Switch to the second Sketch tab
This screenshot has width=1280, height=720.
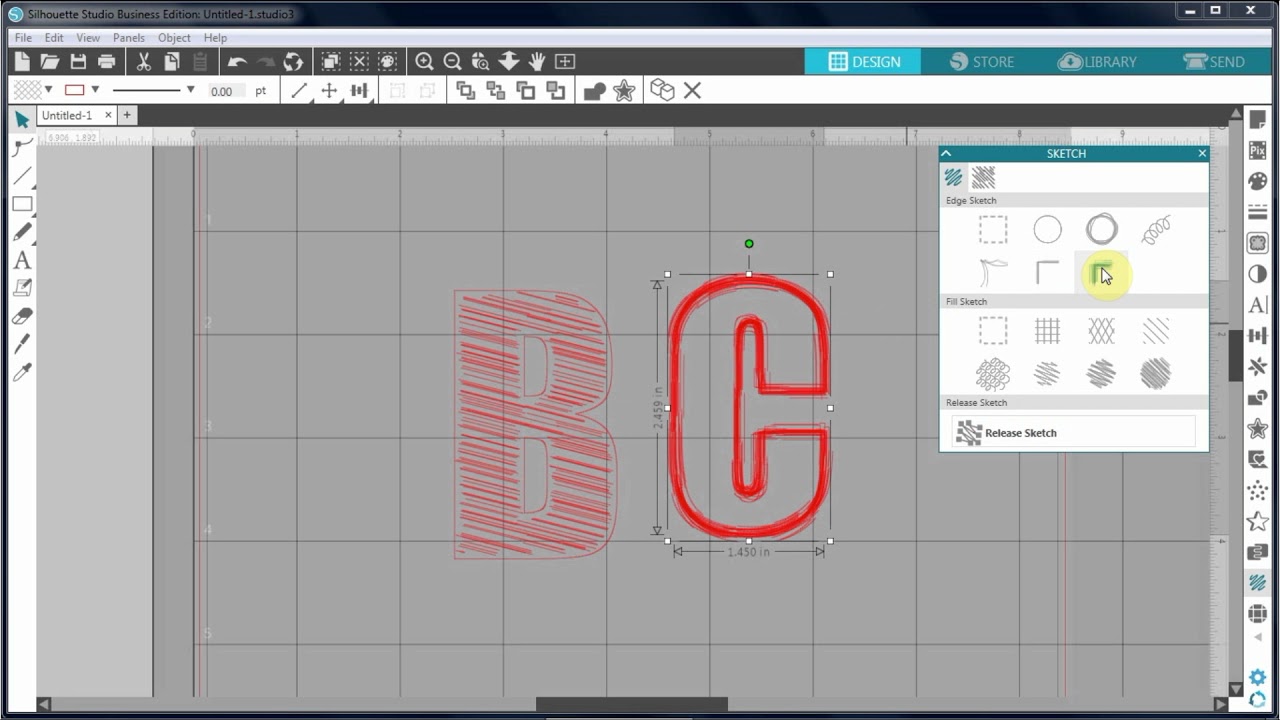[984, 177]
